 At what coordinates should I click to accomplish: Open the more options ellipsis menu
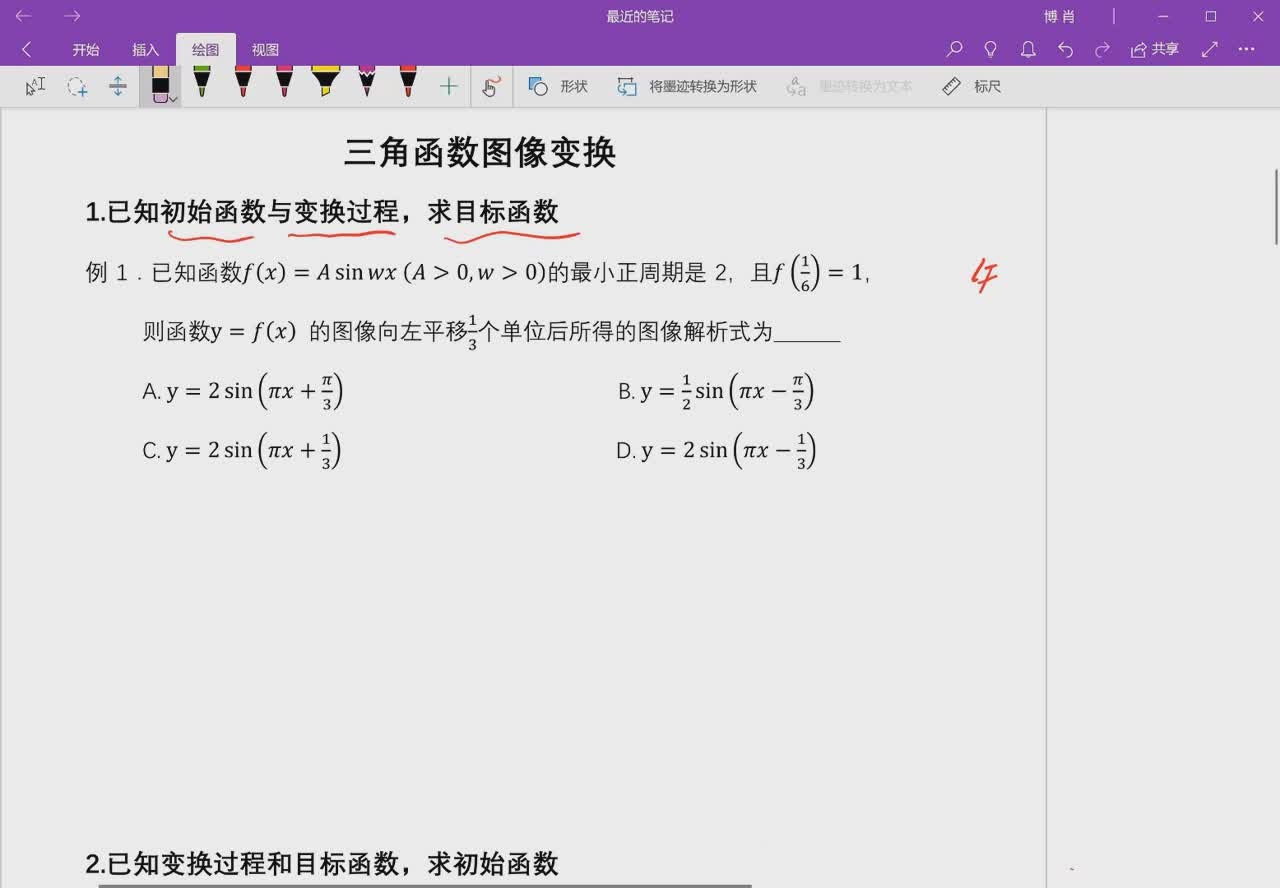1246,49
